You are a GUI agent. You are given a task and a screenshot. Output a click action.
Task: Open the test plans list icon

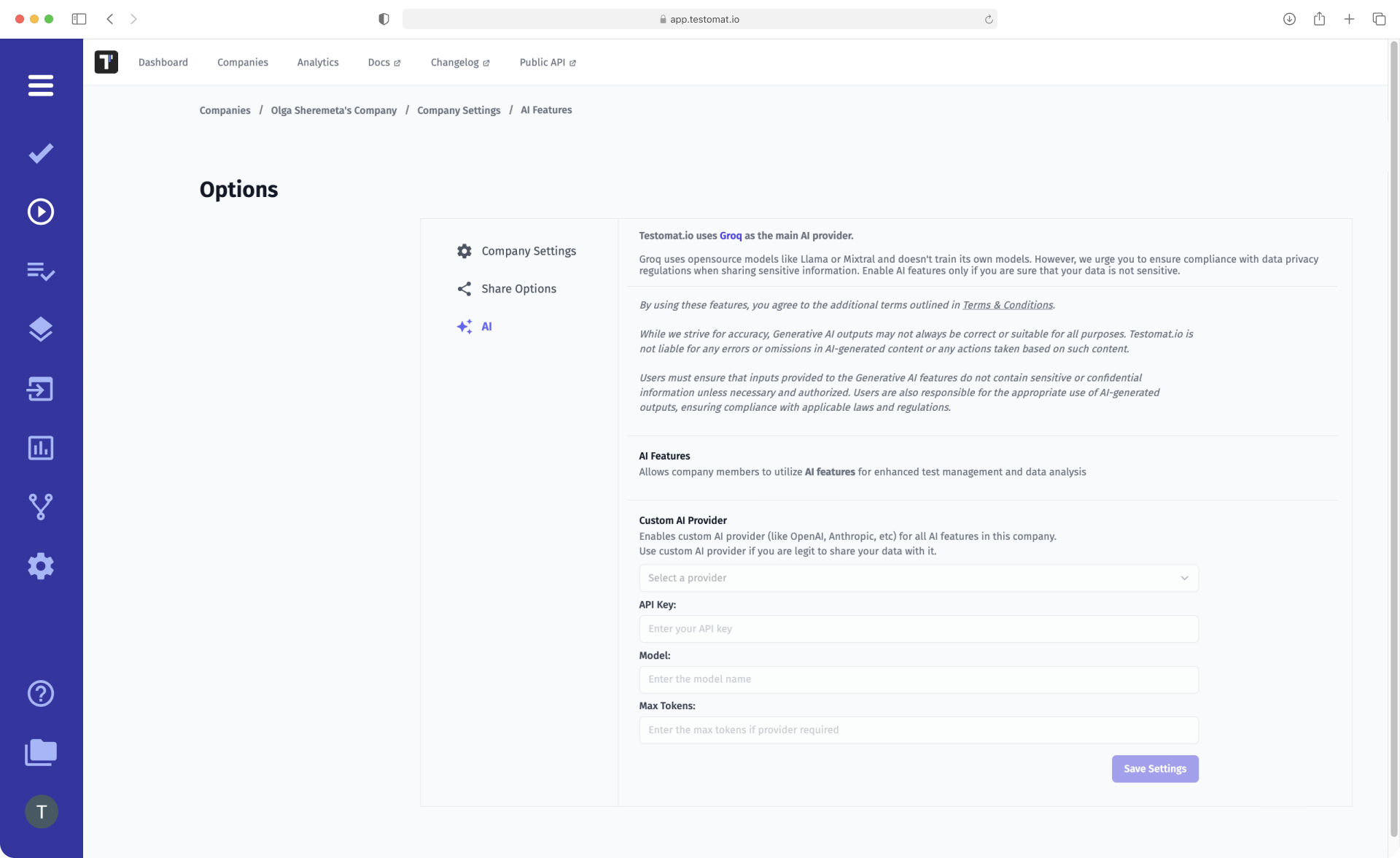click(41, 271)
